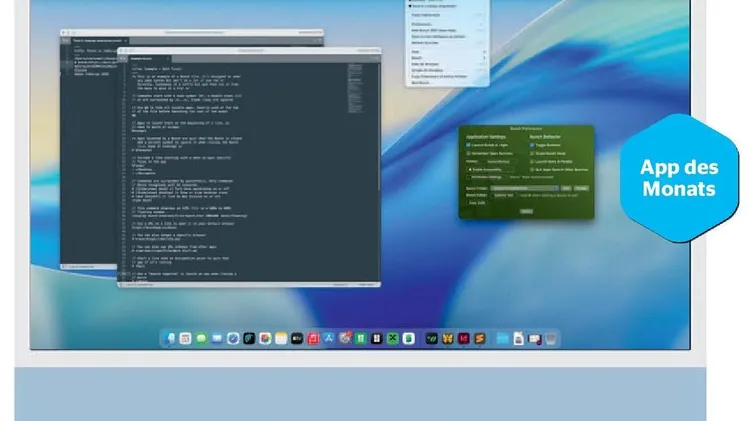The height and width of the screenshot is (421, 750).
Task: Open the Bunch Editor Sublime Text dropdown
Action: click(x=502, y=195)
